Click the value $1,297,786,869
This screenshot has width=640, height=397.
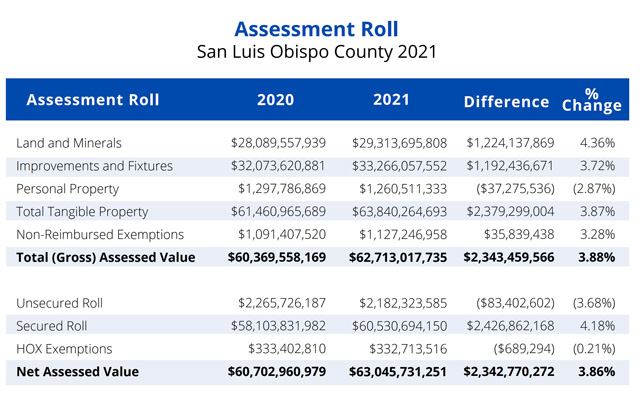tap(282, 189)
